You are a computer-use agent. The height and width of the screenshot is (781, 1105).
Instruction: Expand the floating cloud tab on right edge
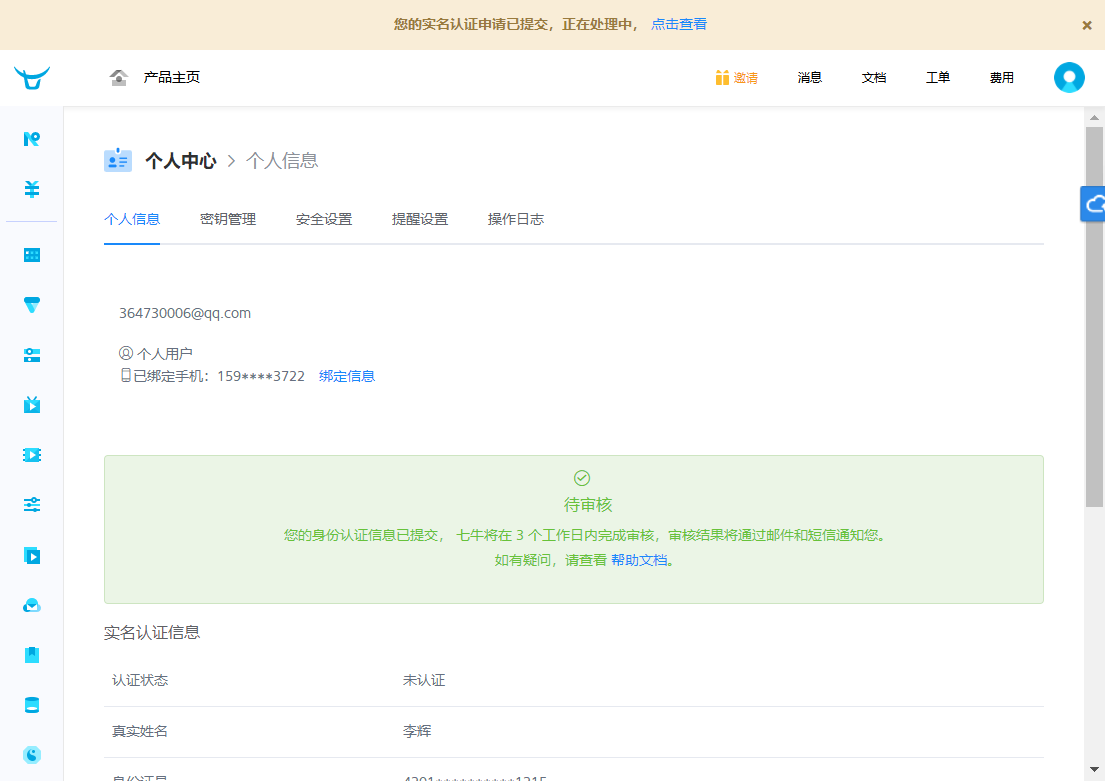point(1097,204)
